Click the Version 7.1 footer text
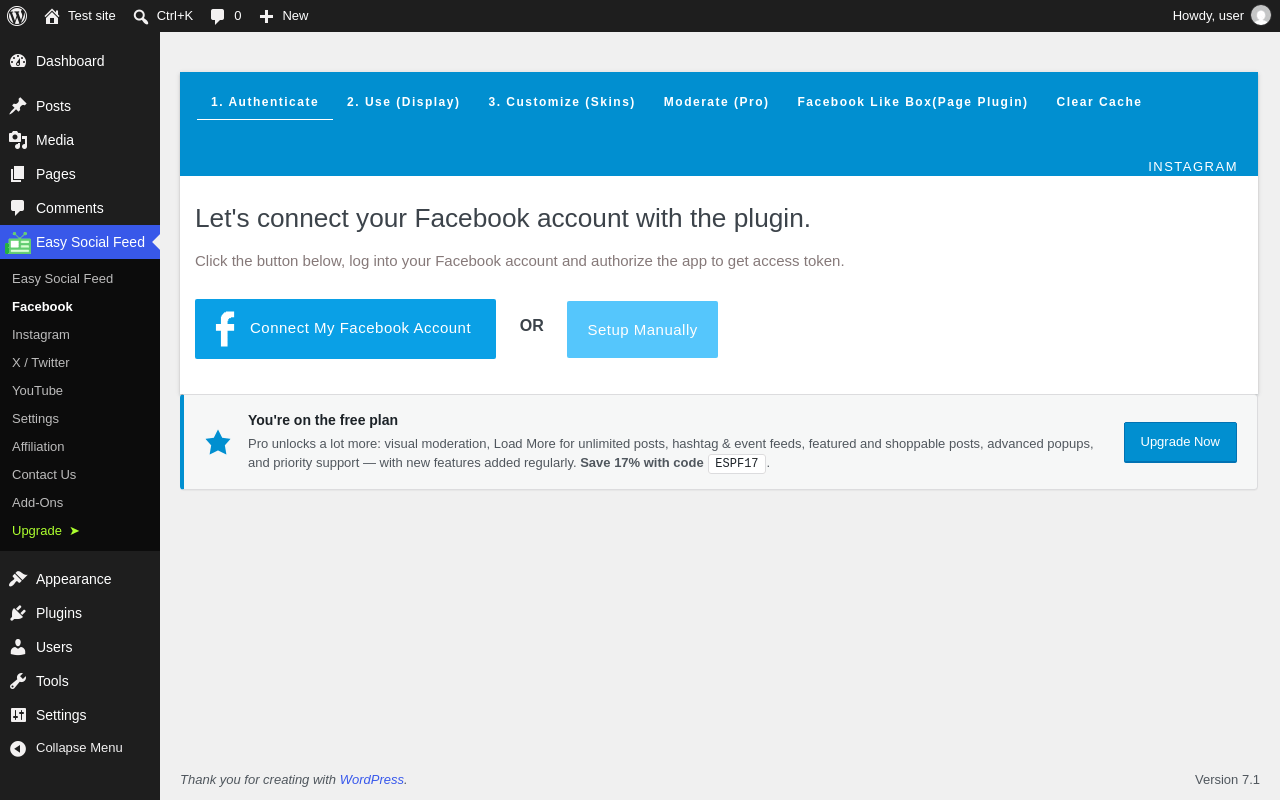 click(x=1227, y=780)
